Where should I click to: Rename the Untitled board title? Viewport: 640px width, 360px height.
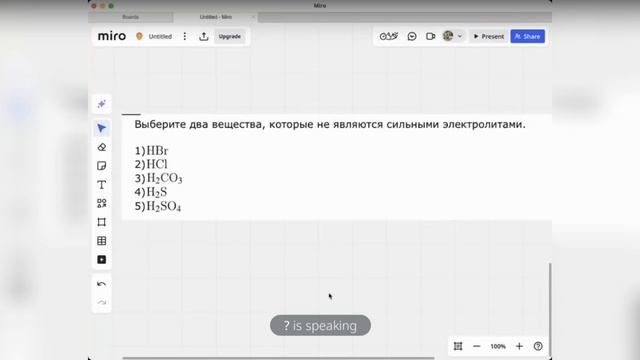coord(160,36)
